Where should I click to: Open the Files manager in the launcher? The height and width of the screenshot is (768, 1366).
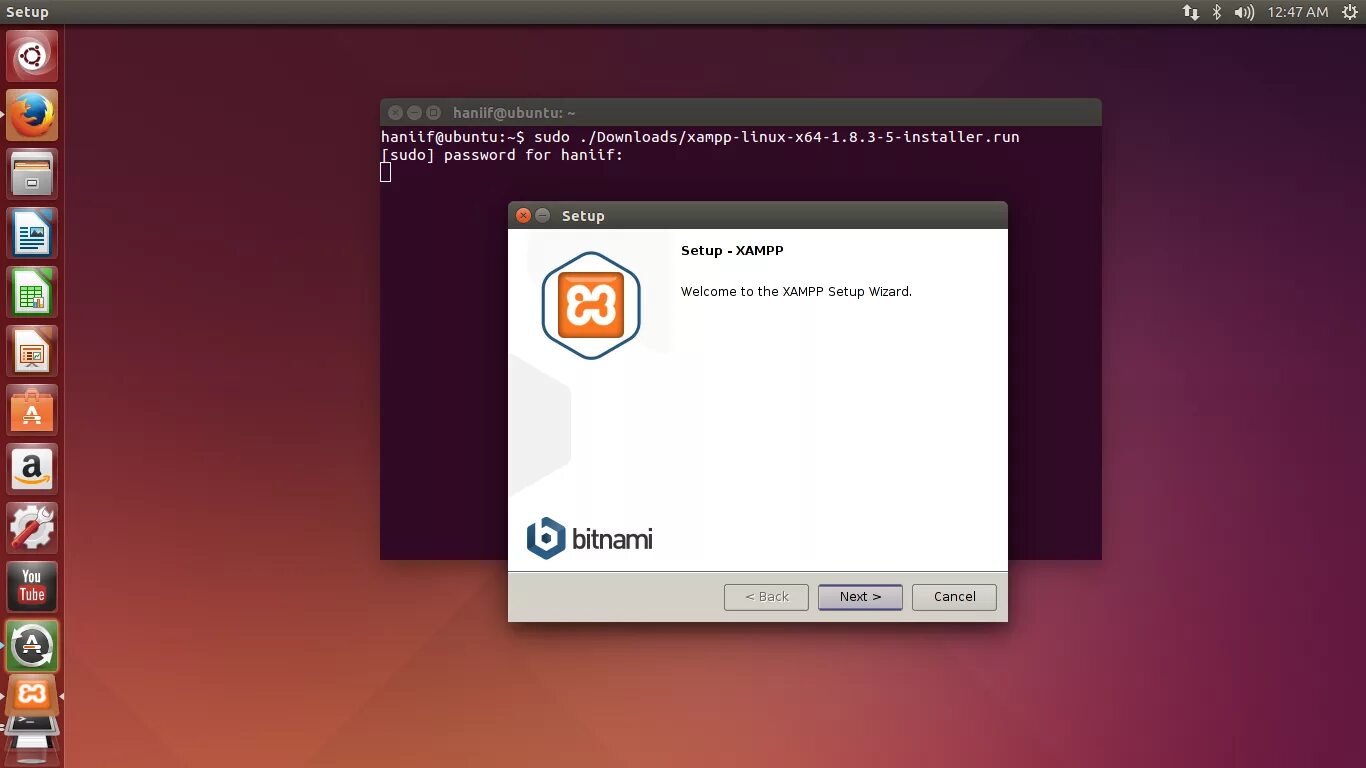32,174
